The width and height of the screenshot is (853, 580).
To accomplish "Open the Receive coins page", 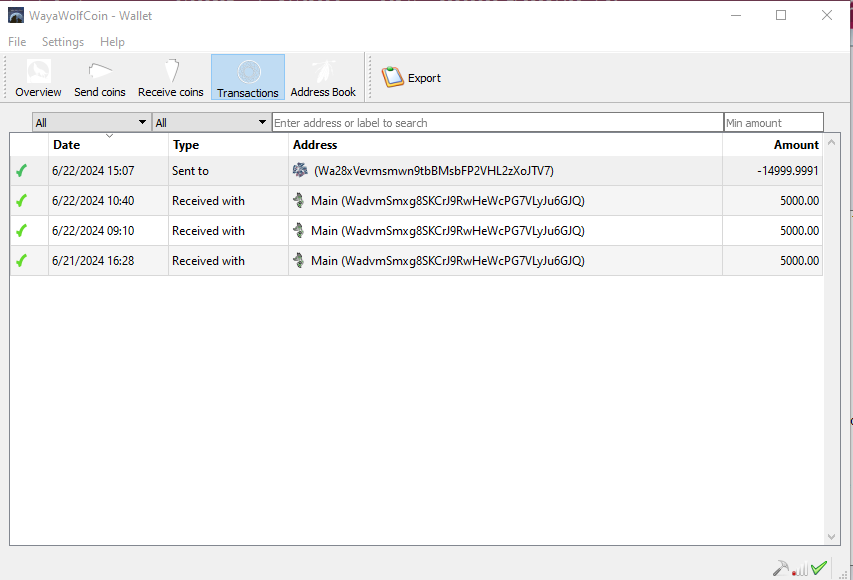I will pos(171,78).
